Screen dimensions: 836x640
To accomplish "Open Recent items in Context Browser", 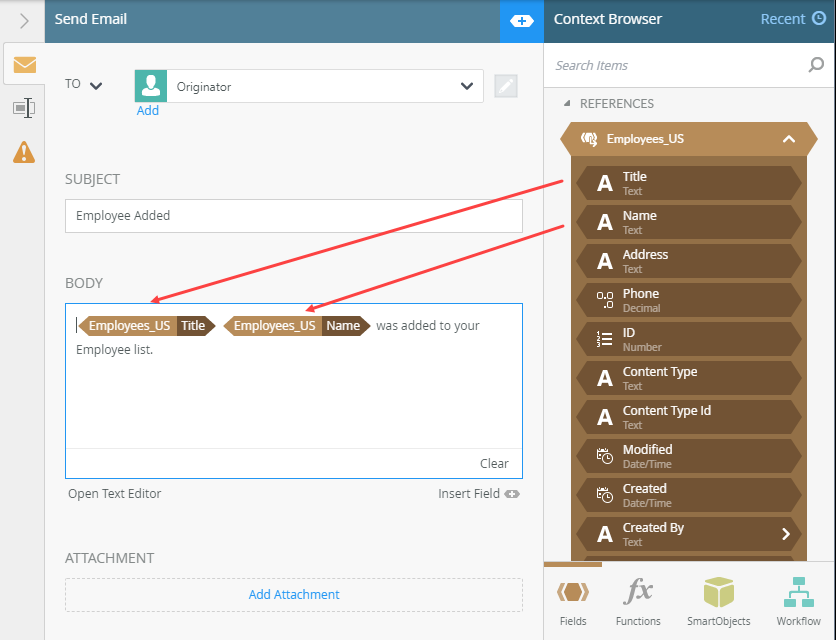I will pos(782,19).
